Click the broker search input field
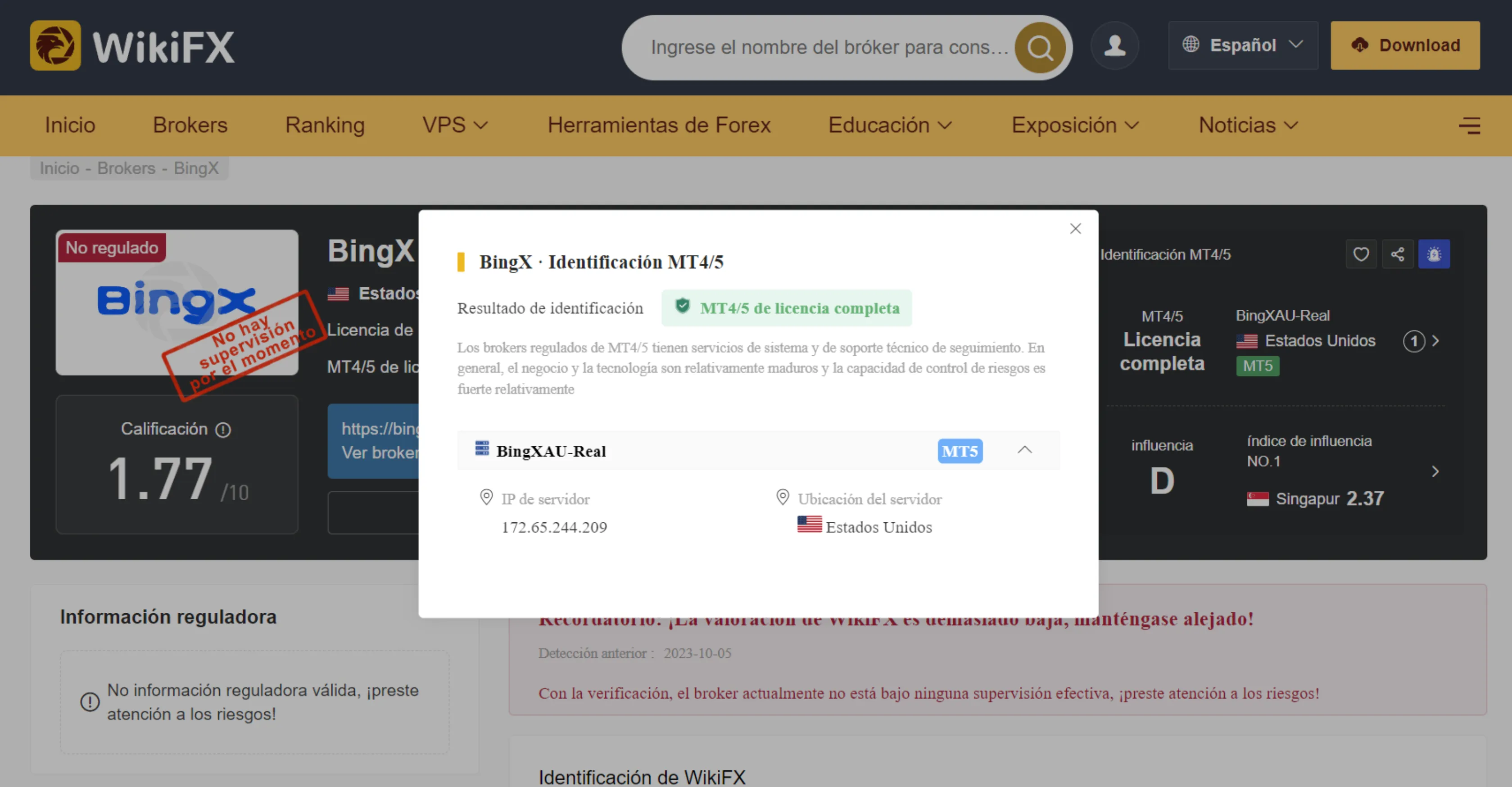 tap(830, 48)
